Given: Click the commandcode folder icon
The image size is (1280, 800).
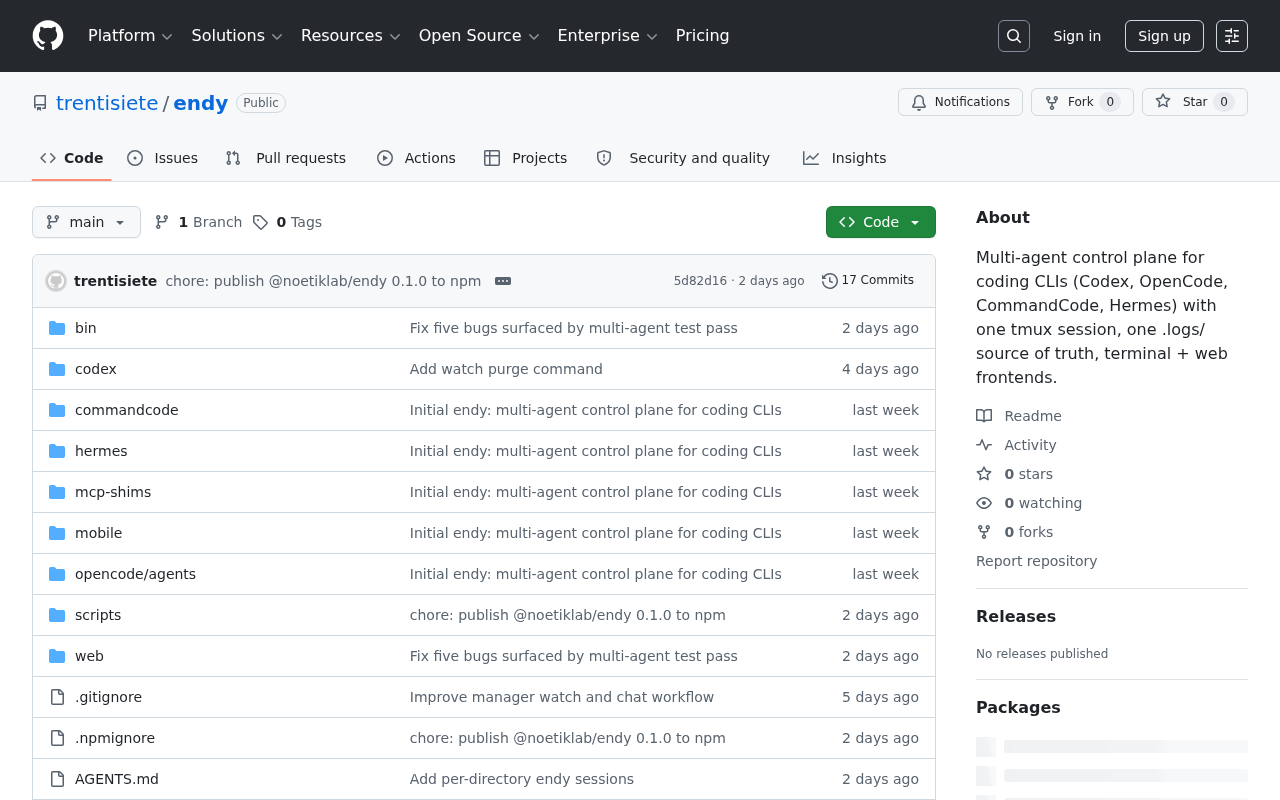Looking at the screenshot, I should pyautogui.click(x=57, y=410).
